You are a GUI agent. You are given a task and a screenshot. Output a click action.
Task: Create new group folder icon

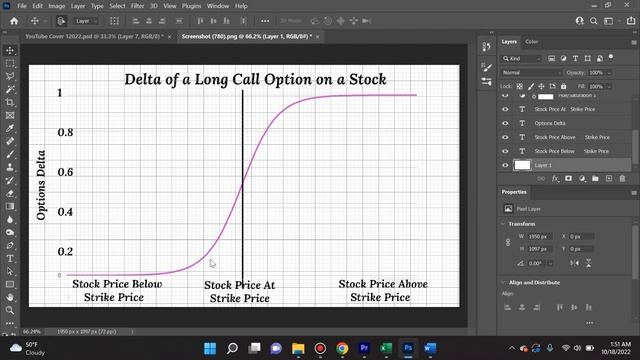596,179
